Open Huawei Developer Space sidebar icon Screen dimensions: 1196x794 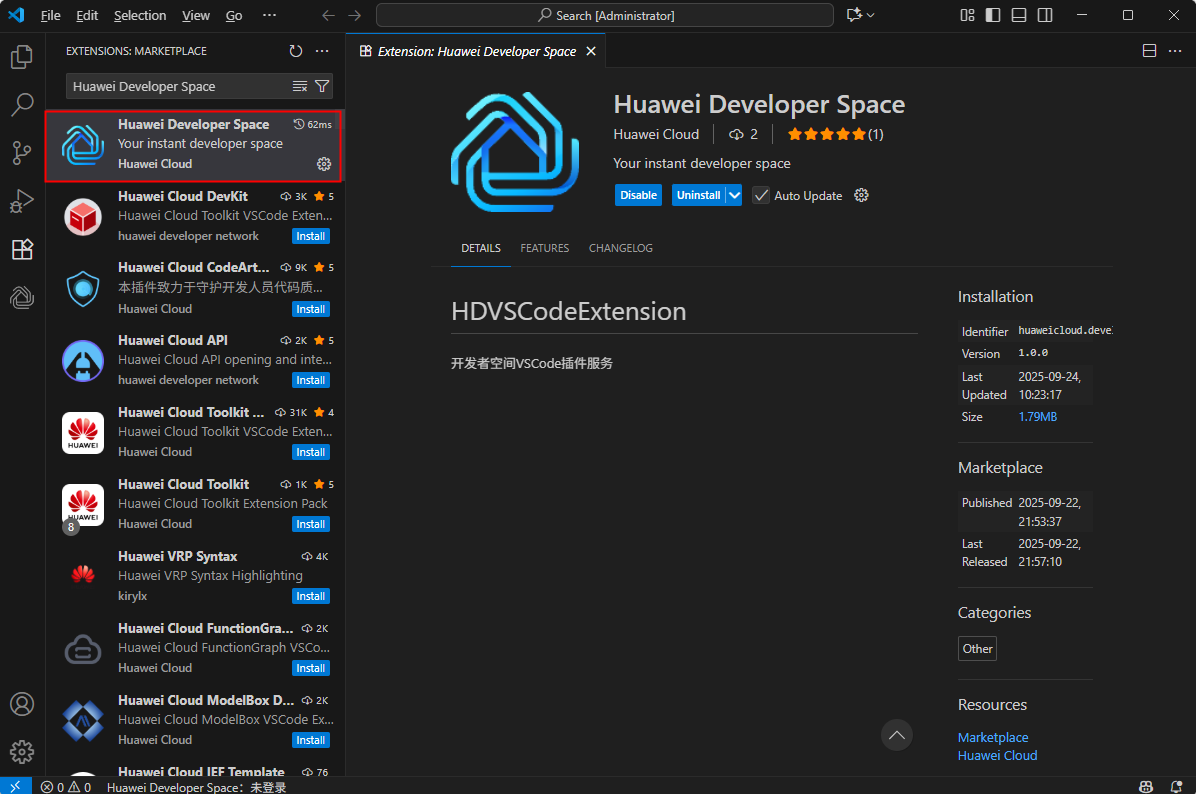[22, 297]
